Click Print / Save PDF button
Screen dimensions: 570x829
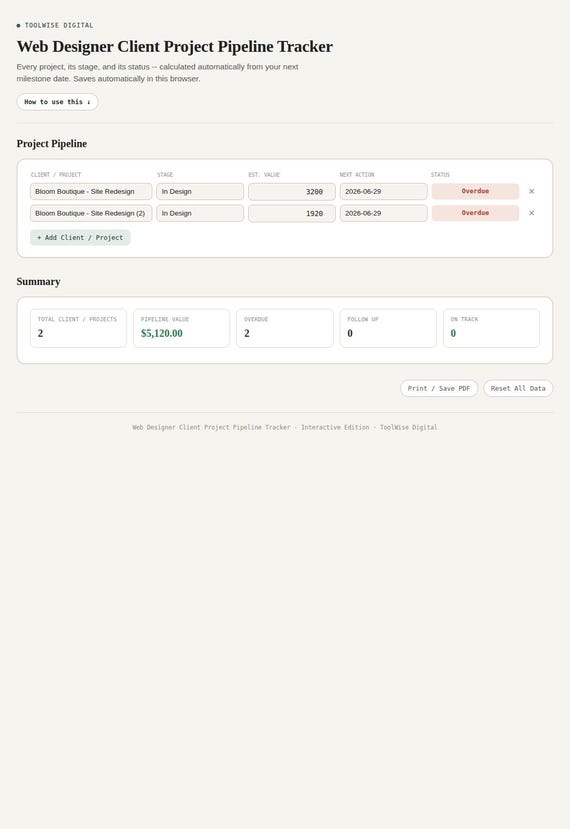click(x=439, y=388)
